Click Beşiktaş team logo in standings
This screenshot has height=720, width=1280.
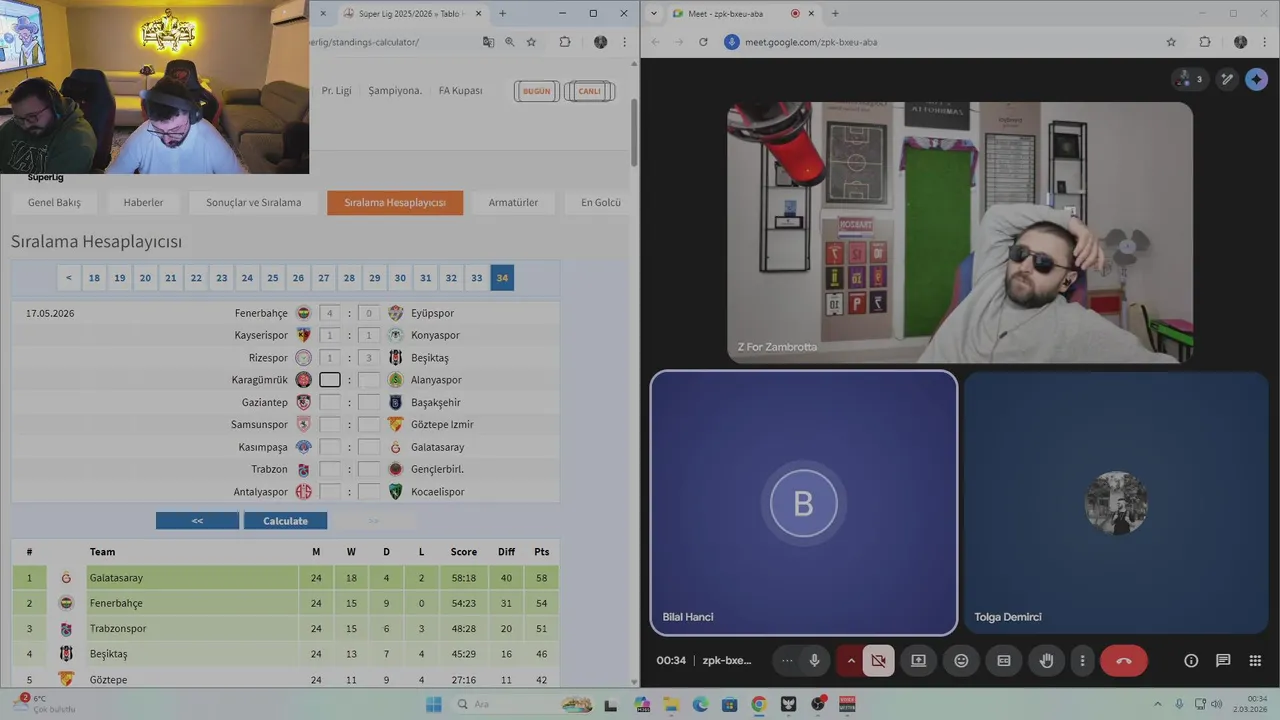click(x=66, y=654)
